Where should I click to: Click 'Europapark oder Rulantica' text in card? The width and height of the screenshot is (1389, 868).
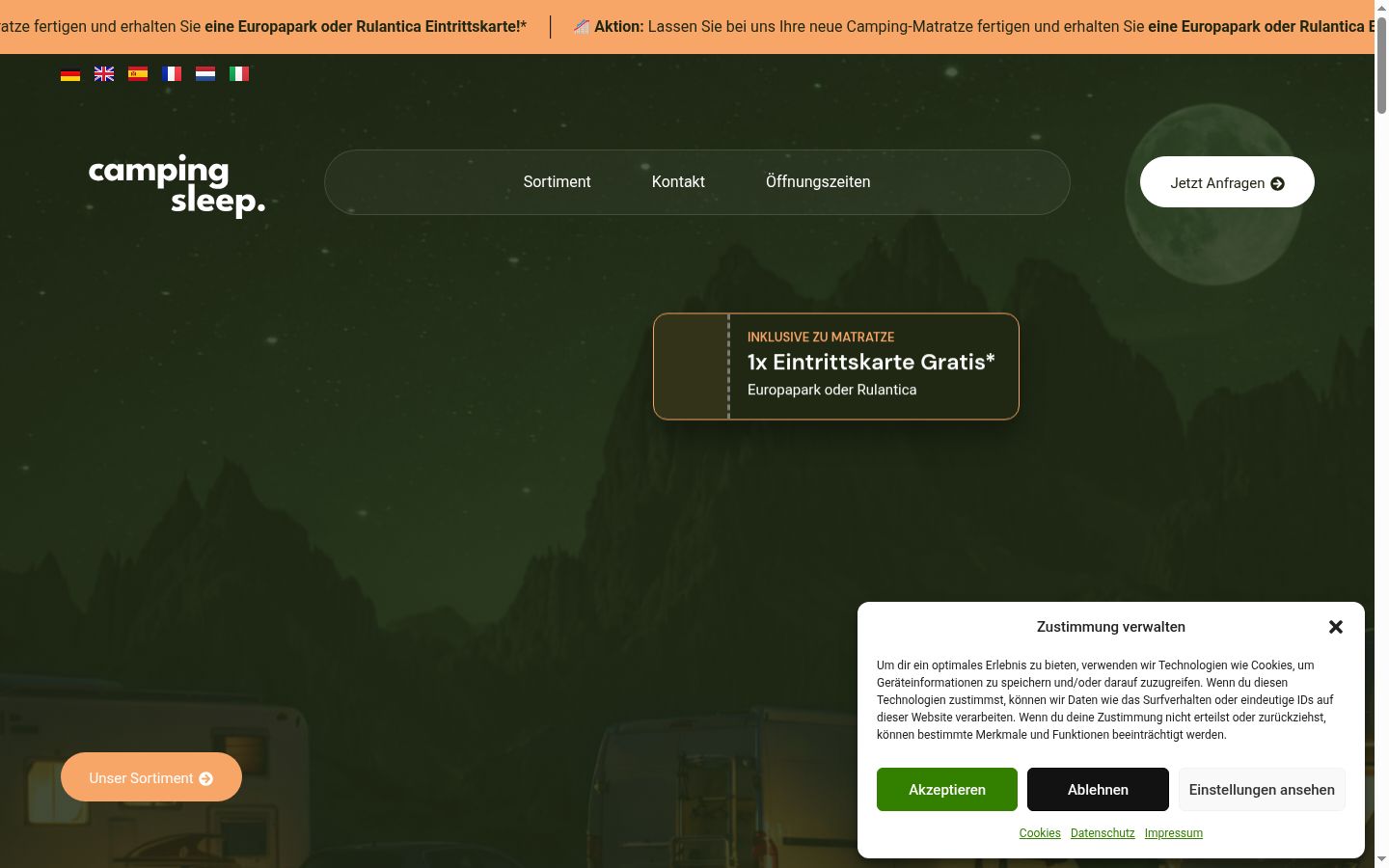832,390
